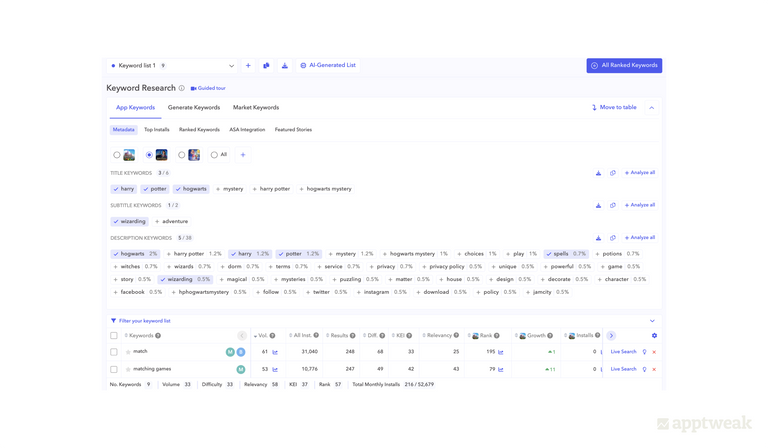Select the second app radio button
This screenshot has width=768, height=448.
(x=149, y=155)
